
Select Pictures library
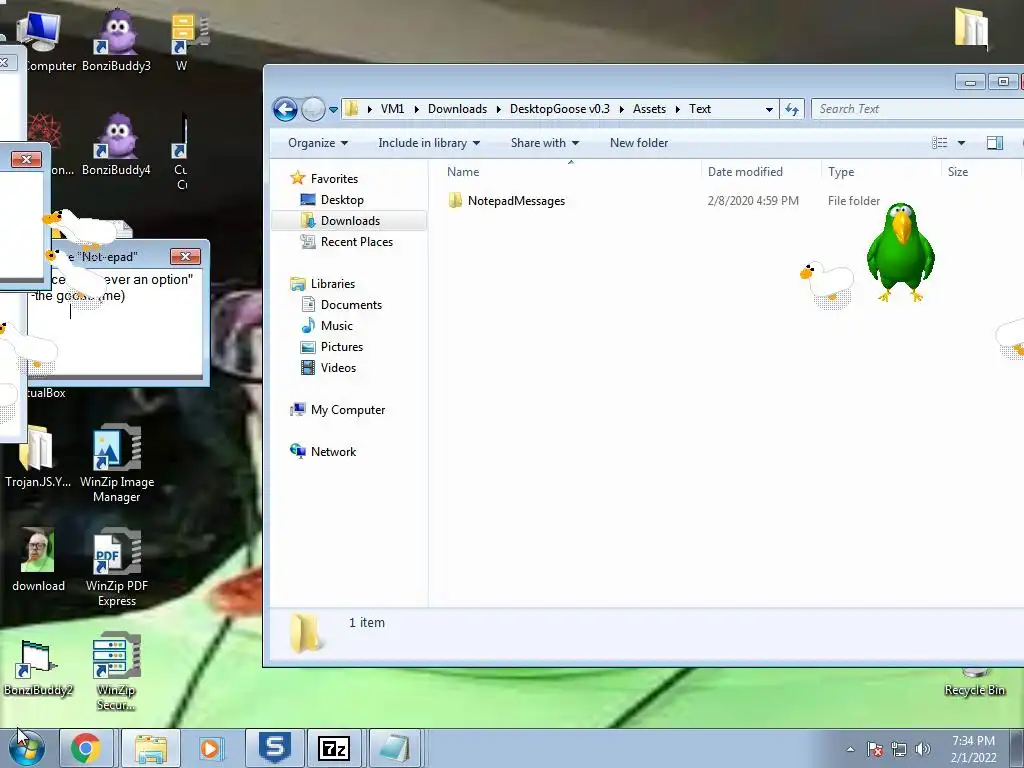tap(342, 347)
